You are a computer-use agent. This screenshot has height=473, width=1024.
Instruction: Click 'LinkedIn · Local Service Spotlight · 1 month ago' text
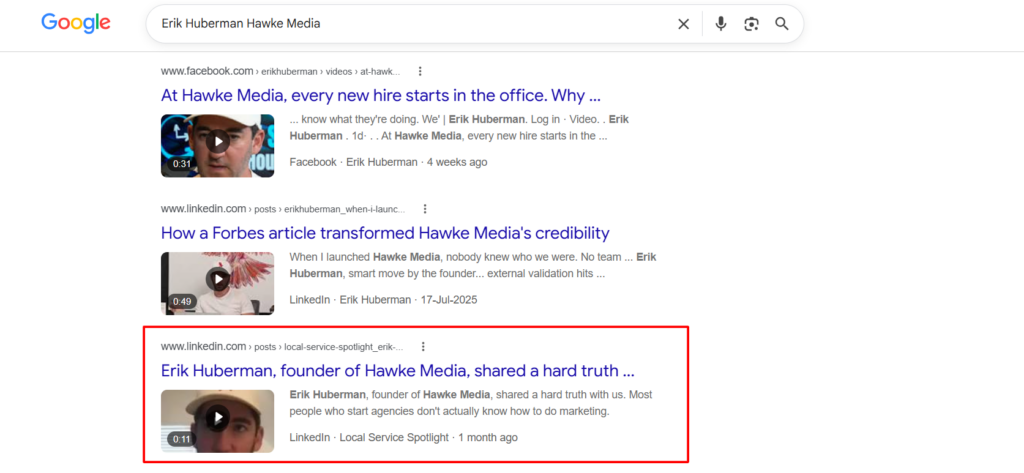(x=404, y=438)
